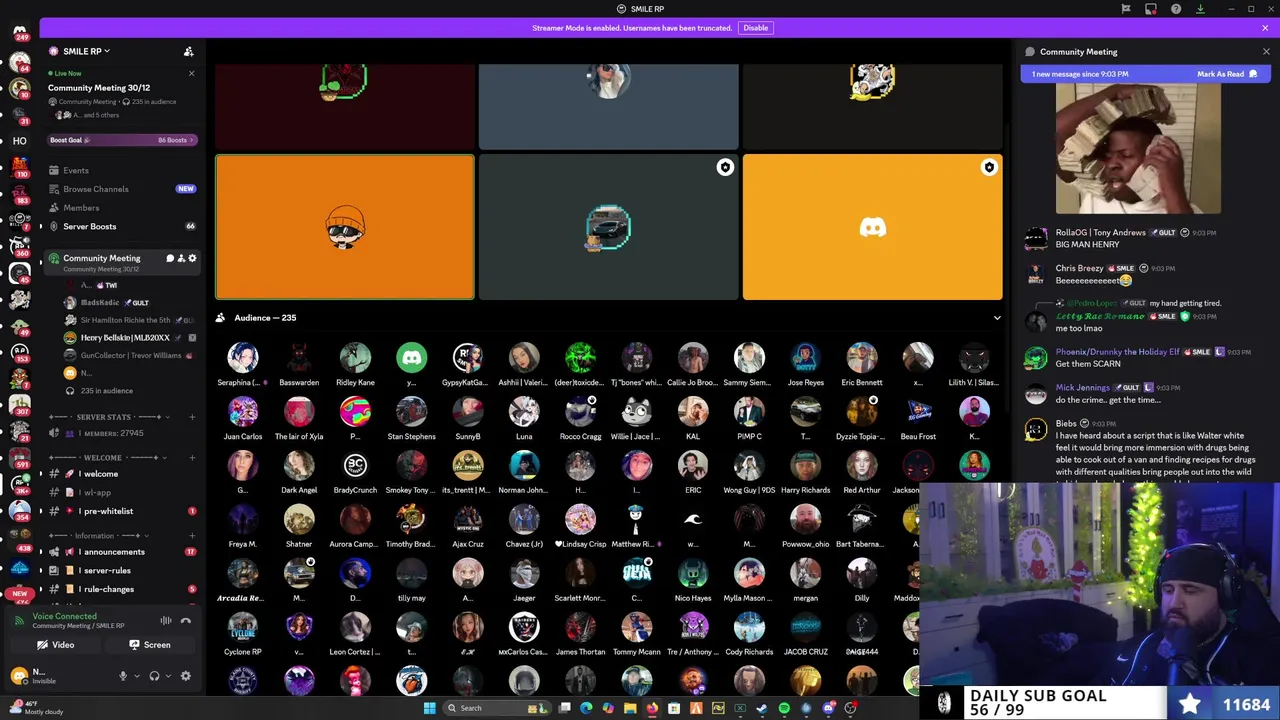Click Disable on the Streamer Mode banner
The image size is (1280, 720).
756,28
